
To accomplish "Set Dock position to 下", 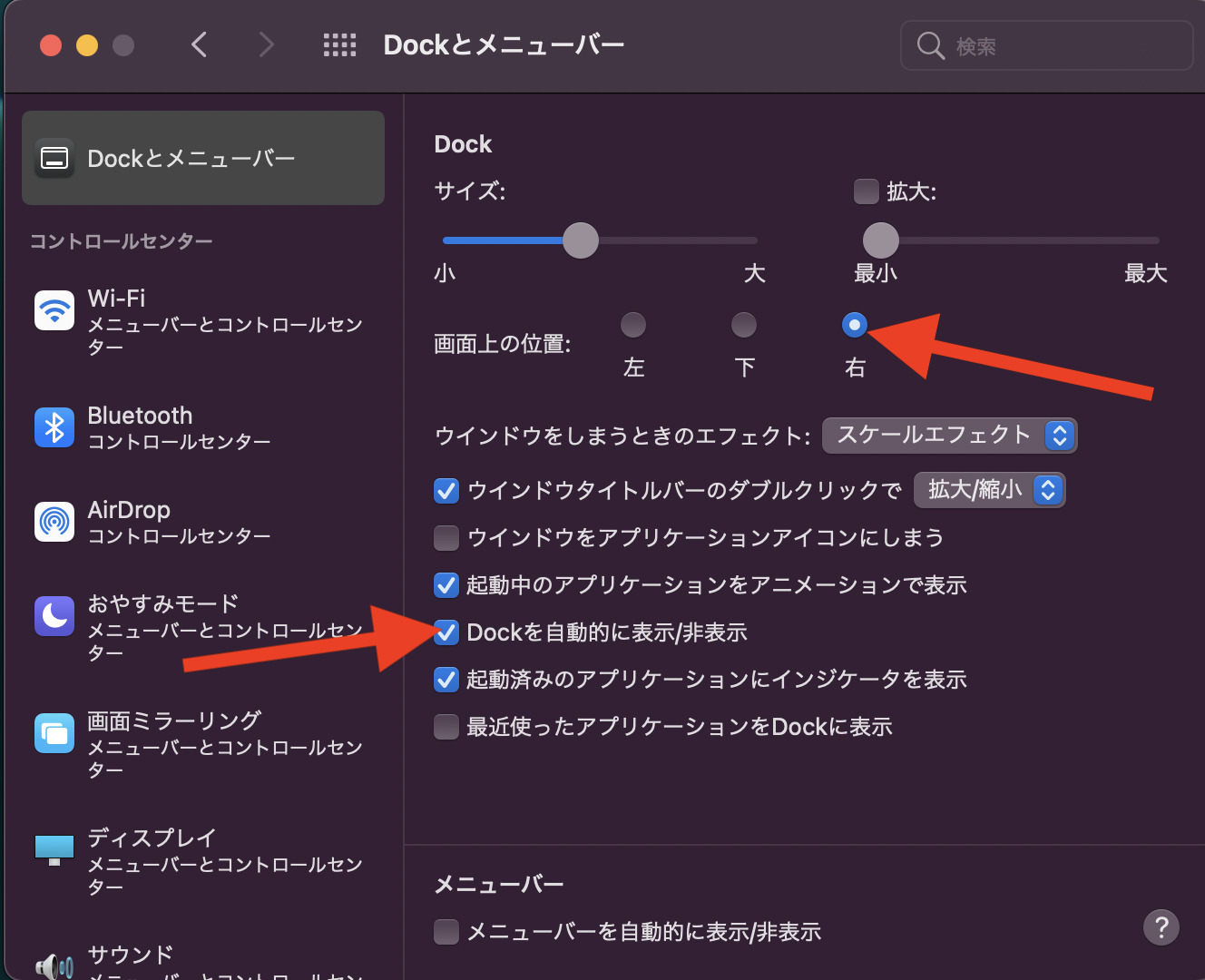I will [x=744, y=325].
